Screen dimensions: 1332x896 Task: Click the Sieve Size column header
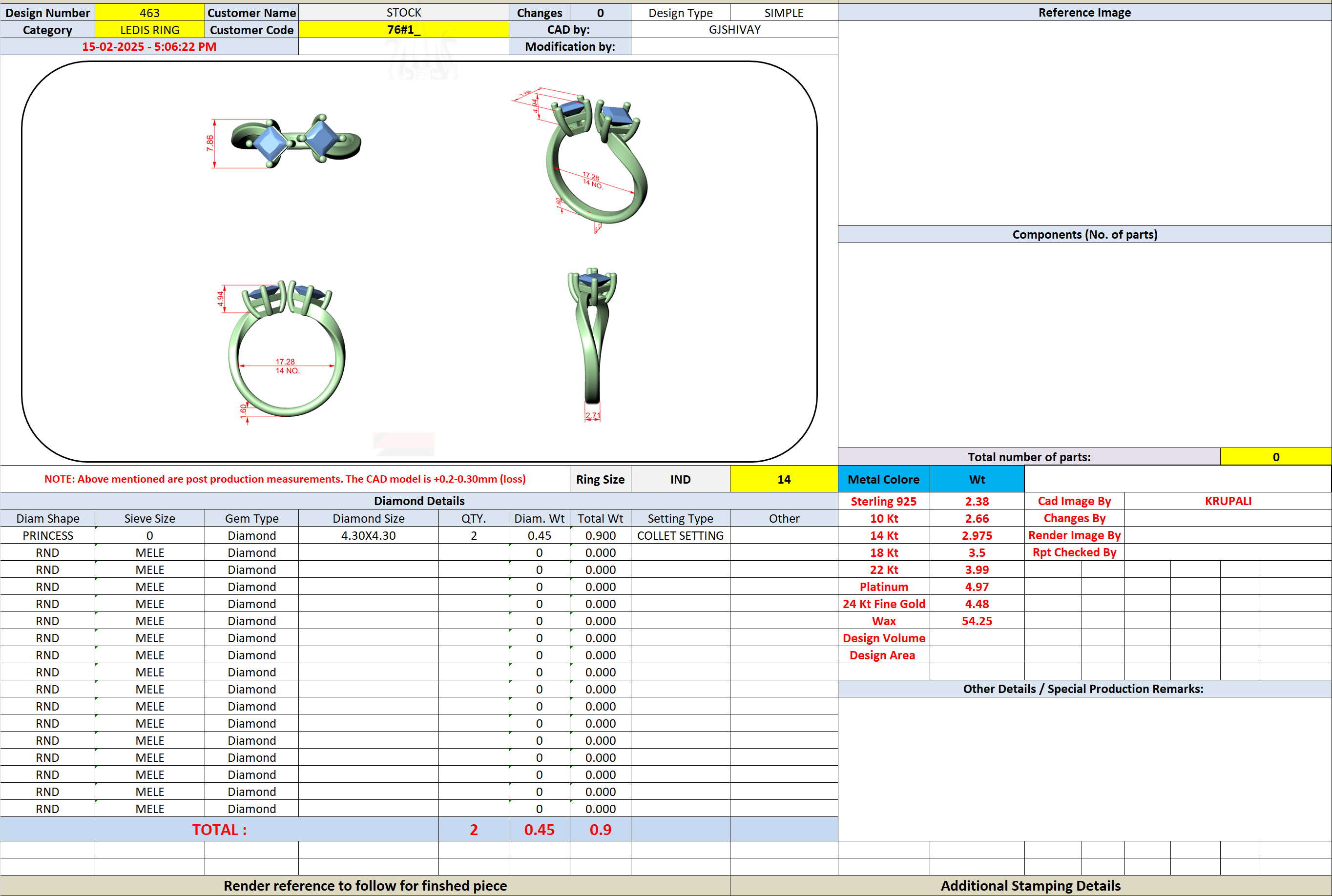(149, 518)
